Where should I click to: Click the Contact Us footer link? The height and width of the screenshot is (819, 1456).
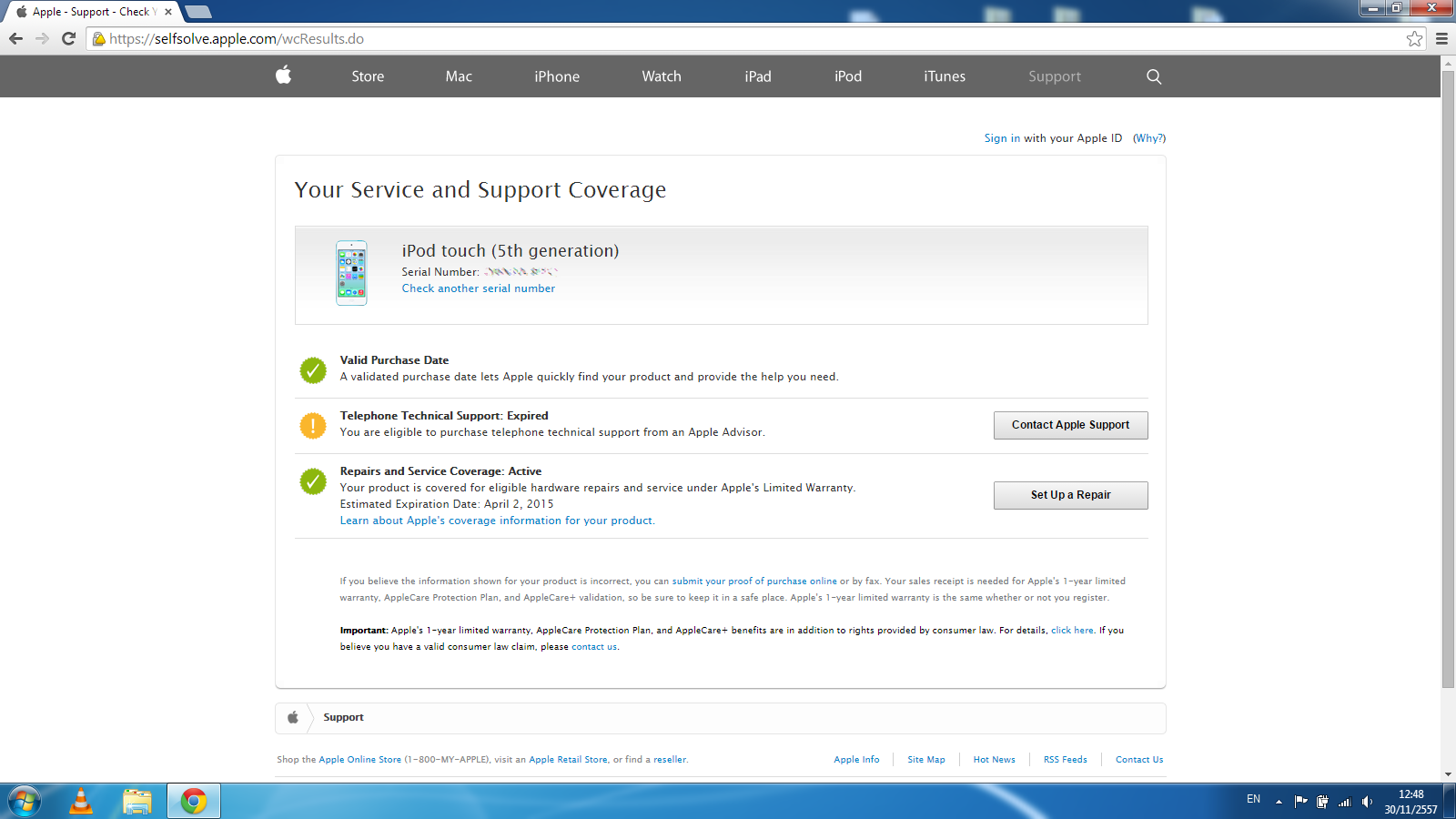1139,759
